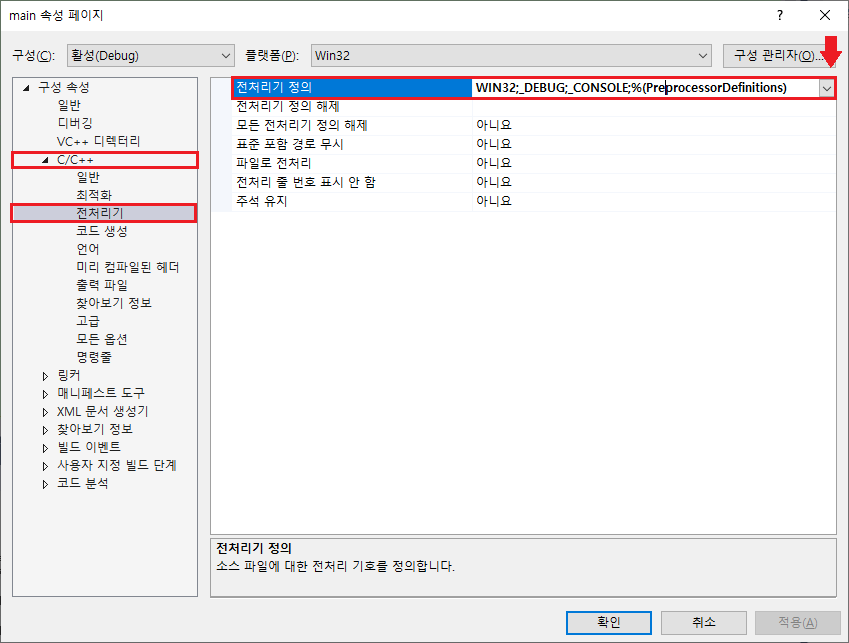849x643 pixels.
Task: Click the 표준 포함 경로 무시 property
Action: (x=290, y=144)
